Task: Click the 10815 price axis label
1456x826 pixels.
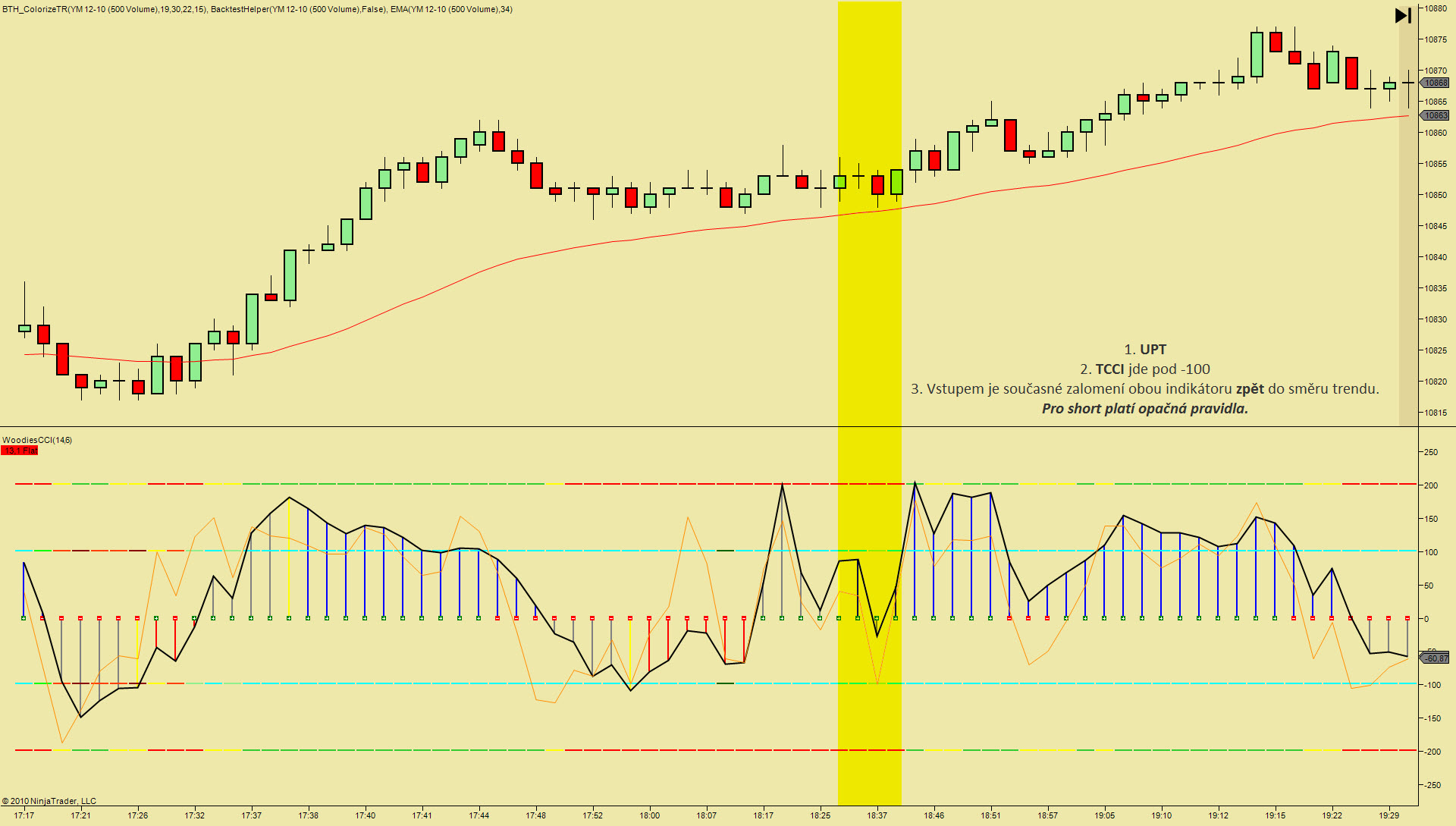Action: pyautogui.click(x=1435, y=413)
